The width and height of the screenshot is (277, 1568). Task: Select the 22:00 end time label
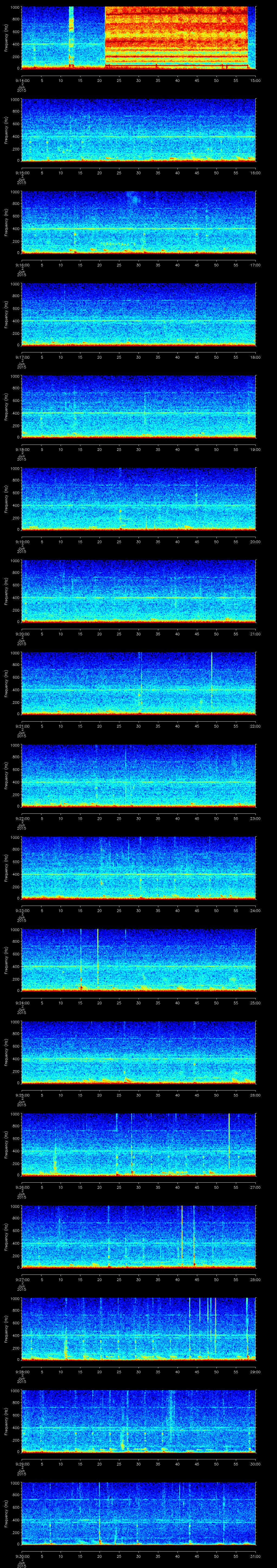click(256, 726)
